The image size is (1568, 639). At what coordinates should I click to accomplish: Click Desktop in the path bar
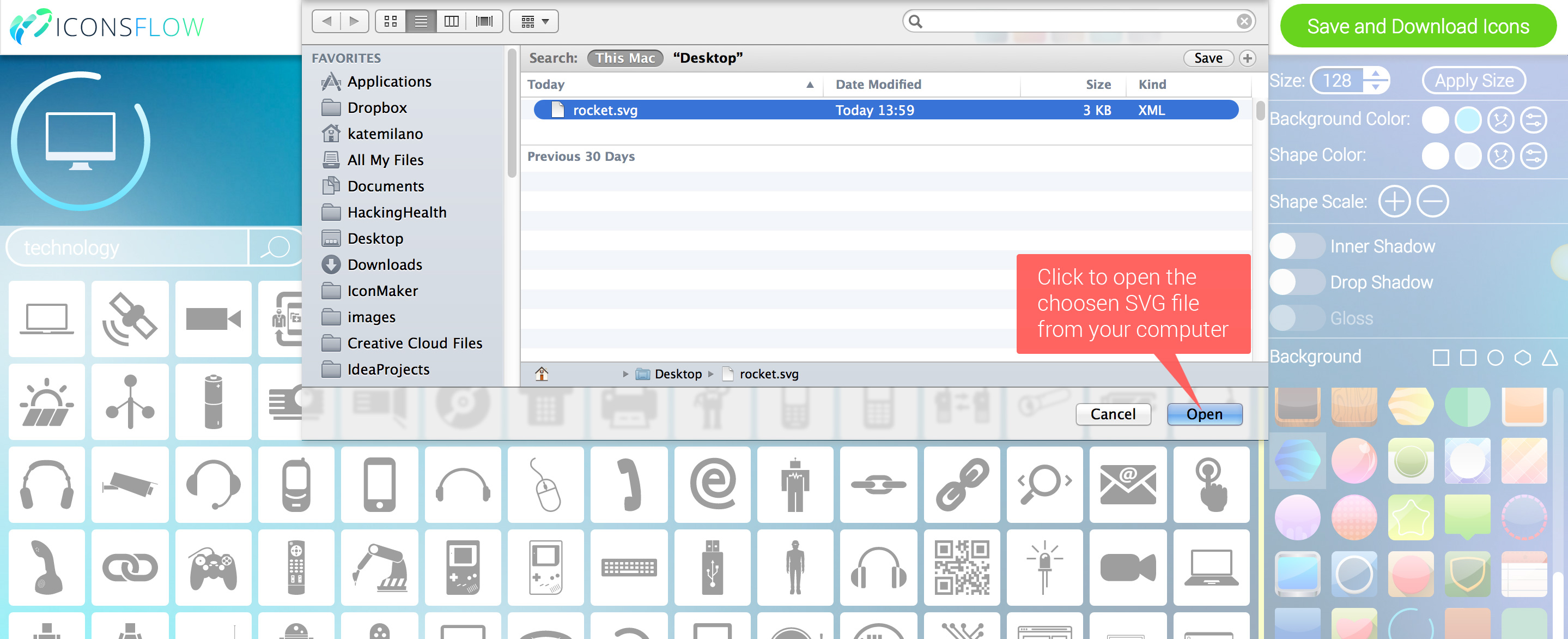pyautogui.click(x=668, y=374)
